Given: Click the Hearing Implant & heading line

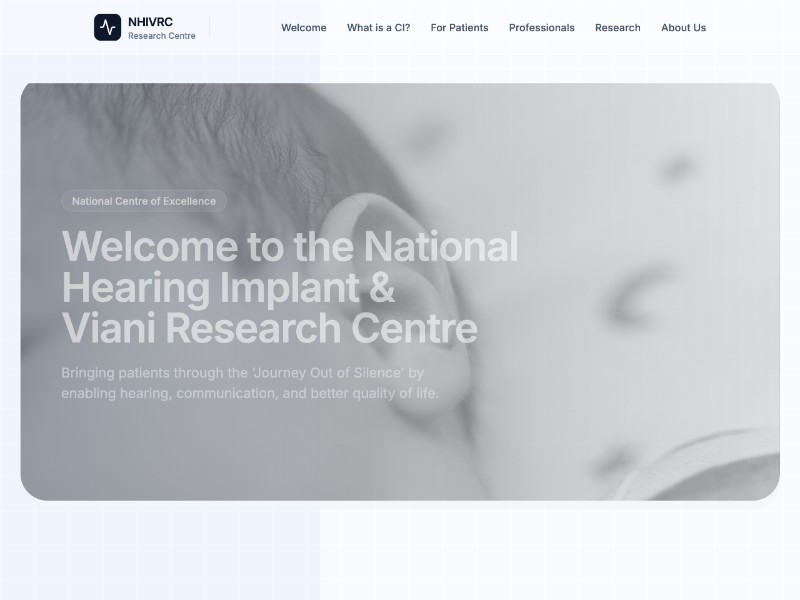Looking at the screenshot, I should point(229,288).
